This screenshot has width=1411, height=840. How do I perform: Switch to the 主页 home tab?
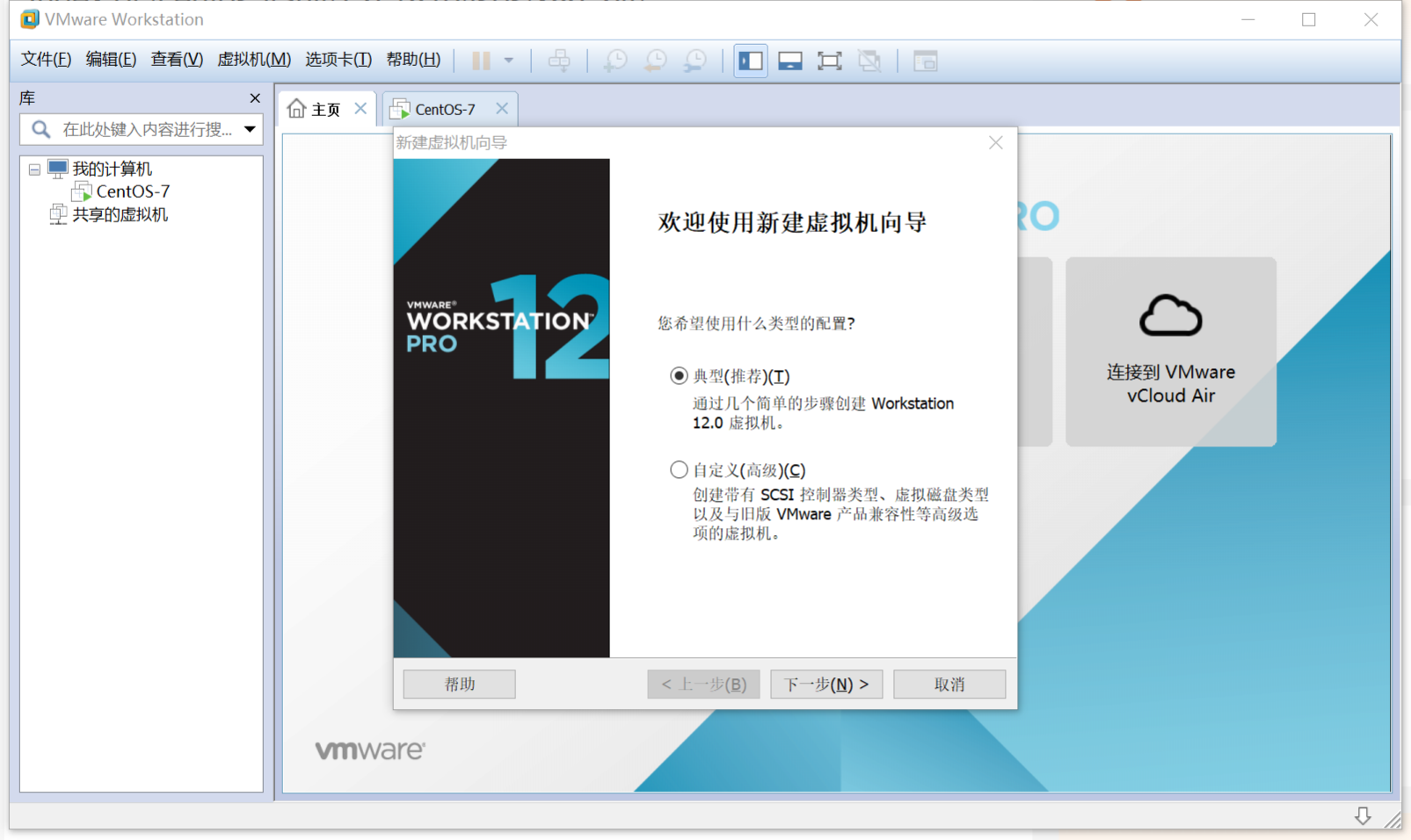coord(326,109)
